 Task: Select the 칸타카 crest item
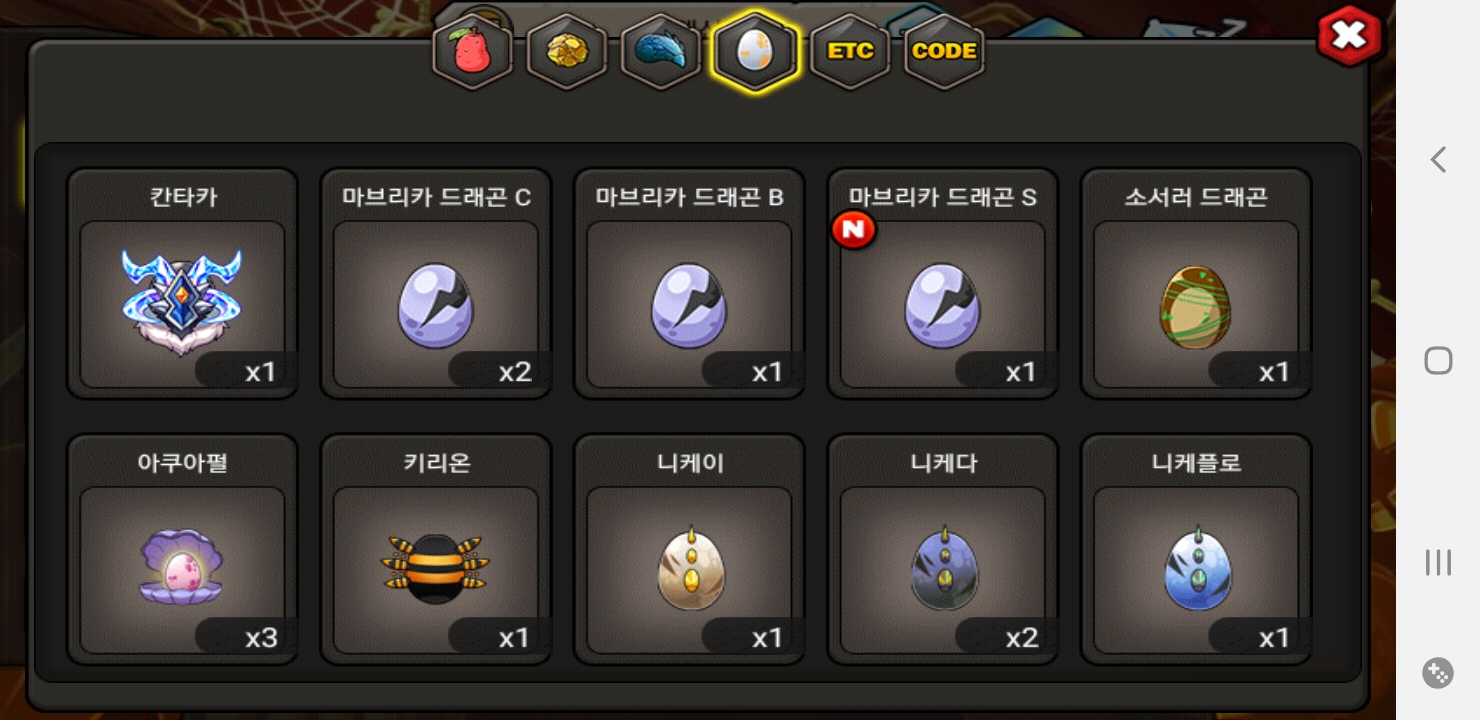click(182, 284)
